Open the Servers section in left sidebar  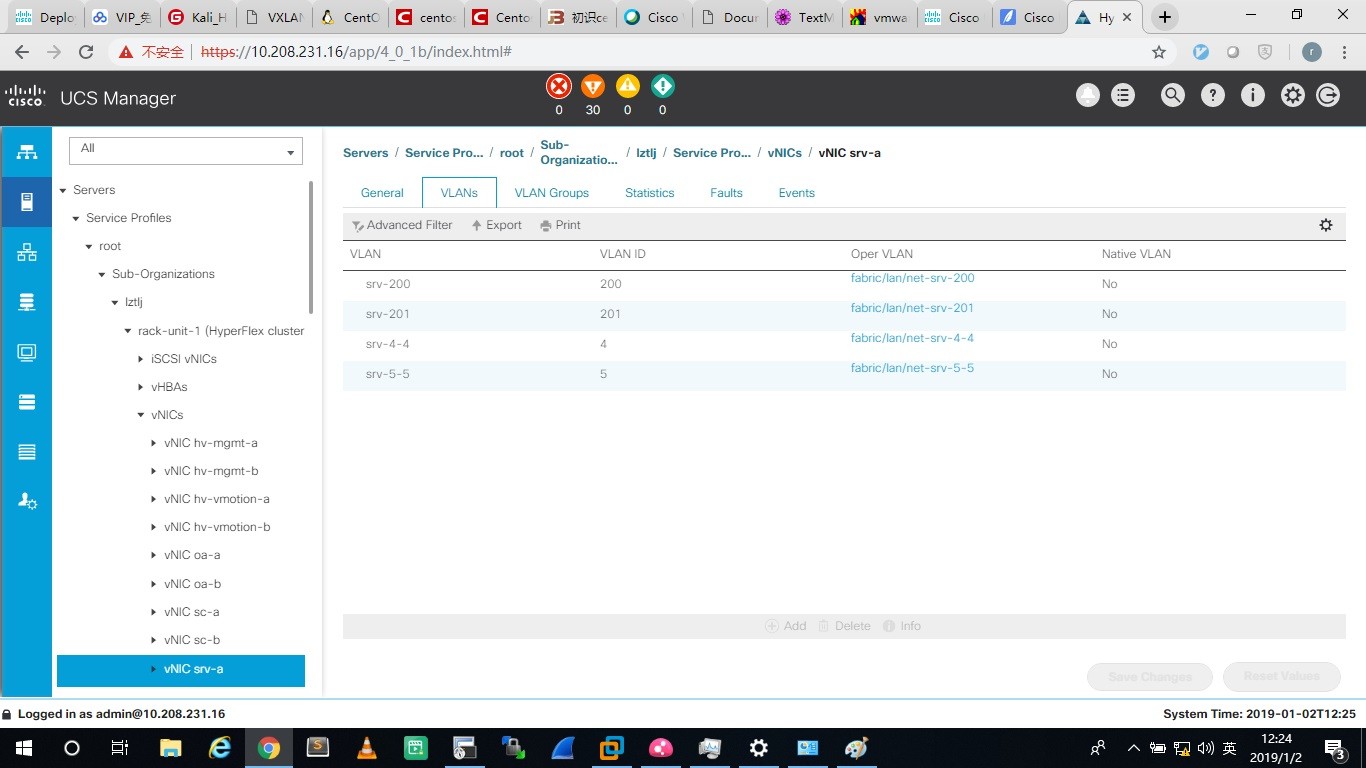pyautogui.click(x=27, y=202)
